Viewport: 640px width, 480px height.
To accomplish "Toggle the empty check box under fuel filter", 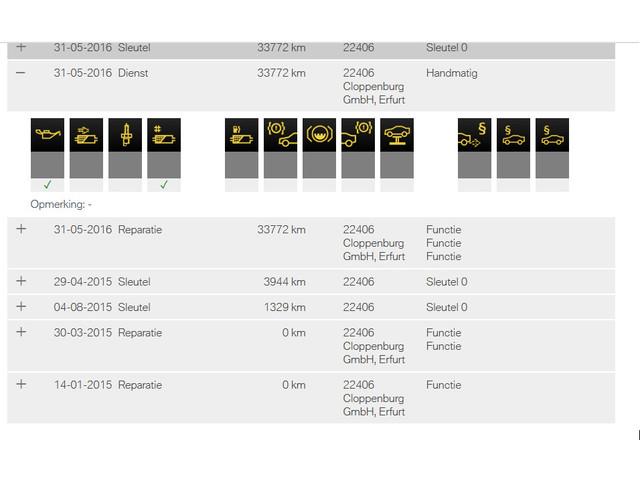I will (242, 185).
